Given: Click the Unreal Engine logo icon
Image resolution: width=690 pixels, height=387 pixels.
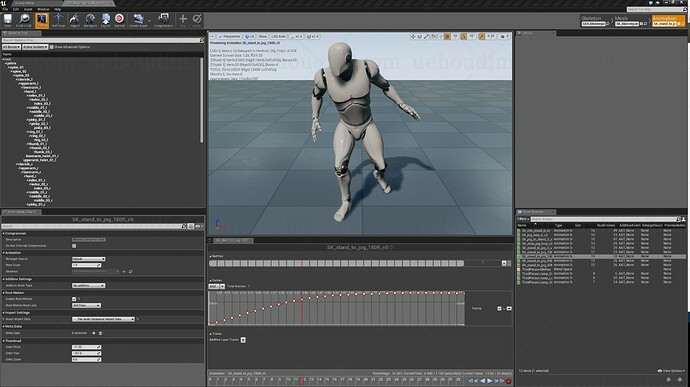Looking at the screenshot, I should [x=4, y=3].
